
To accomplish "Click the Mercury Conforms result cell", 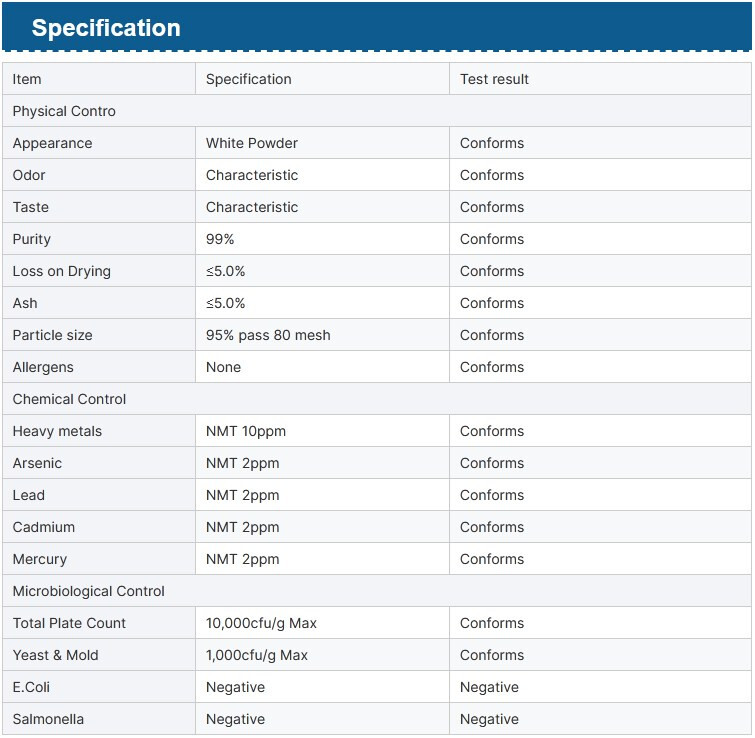I will 600,559.
